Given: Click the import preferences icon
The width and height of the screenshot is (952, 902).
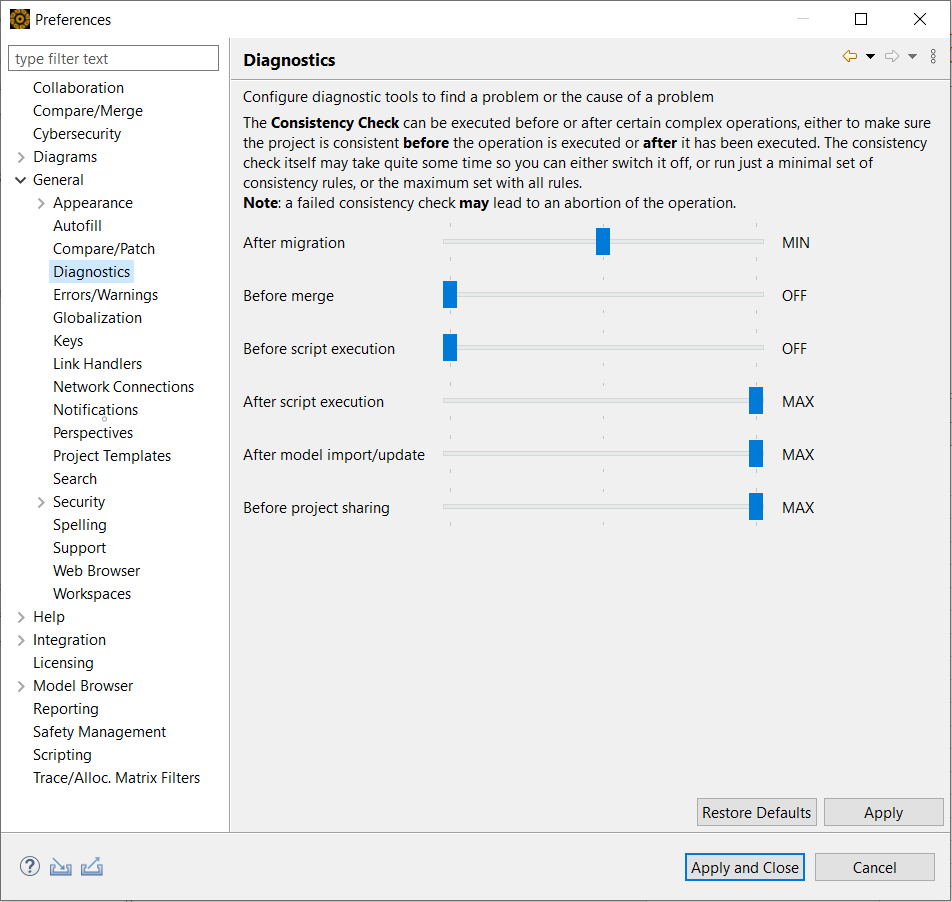Looking at the screenshot, I should click(x=61, y=866).
